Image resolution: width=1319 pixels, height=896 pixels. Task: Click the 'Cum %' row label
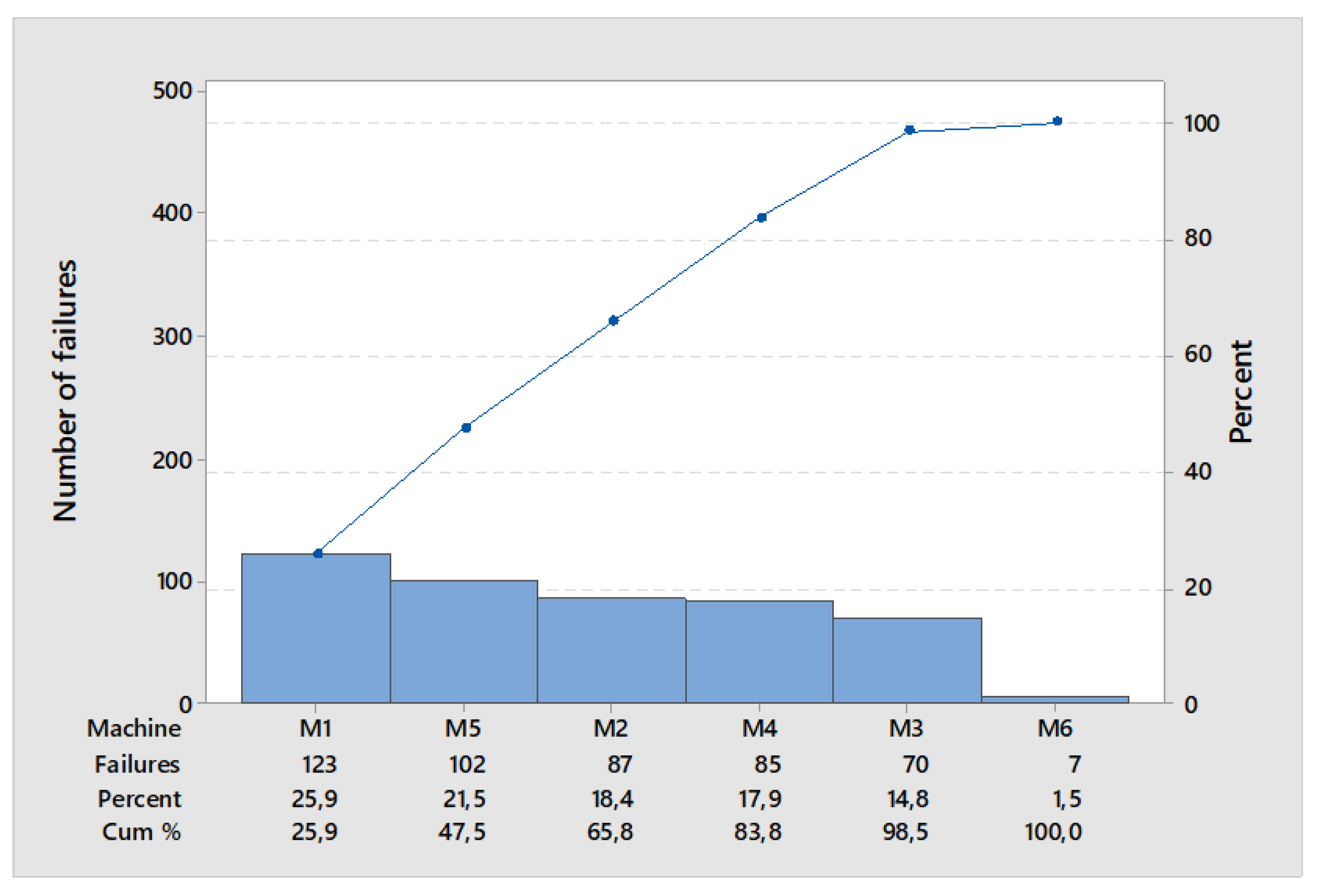pyautogui.click(x=141, y=832)
